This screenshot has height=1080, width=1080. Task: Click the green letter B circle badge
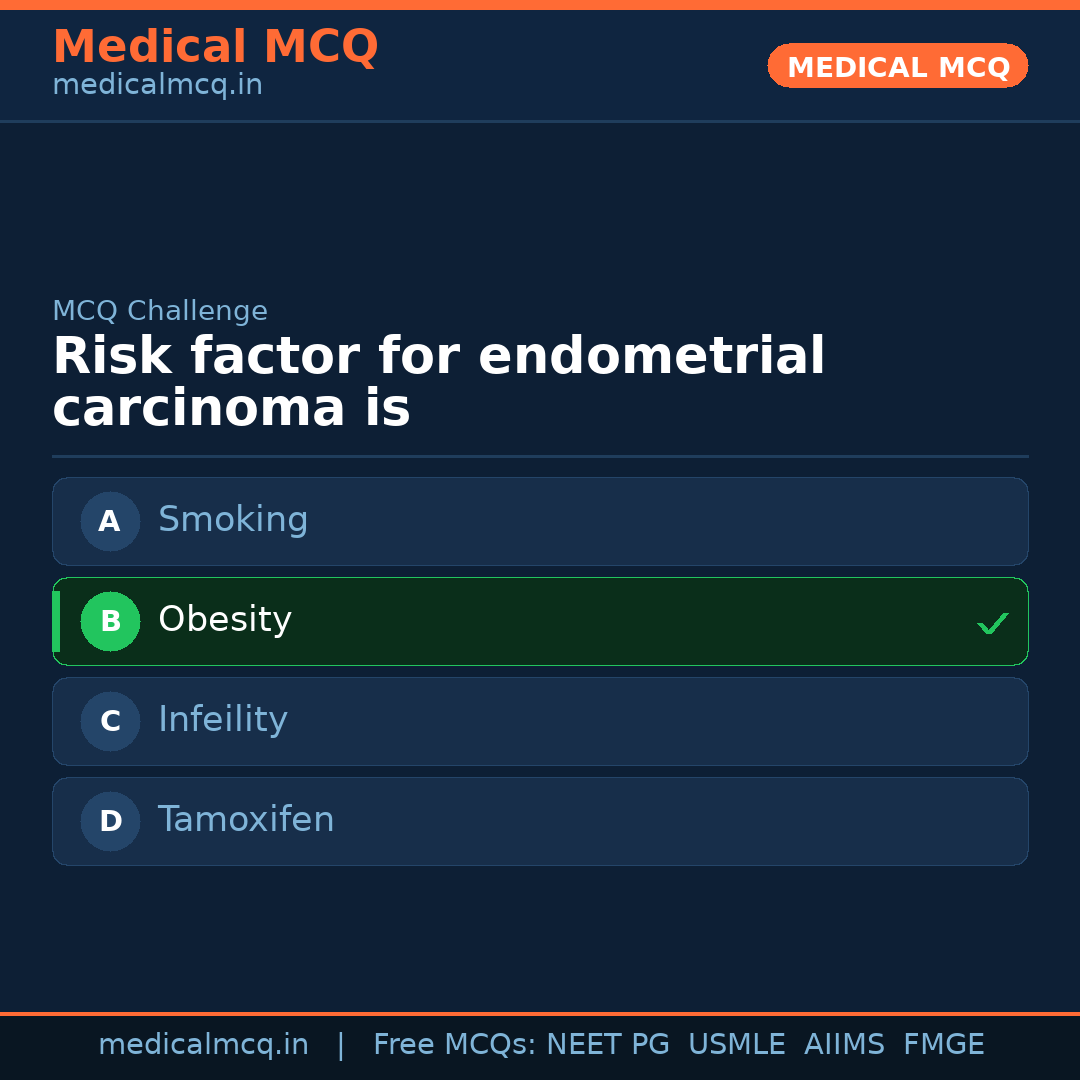coord(110,621)
